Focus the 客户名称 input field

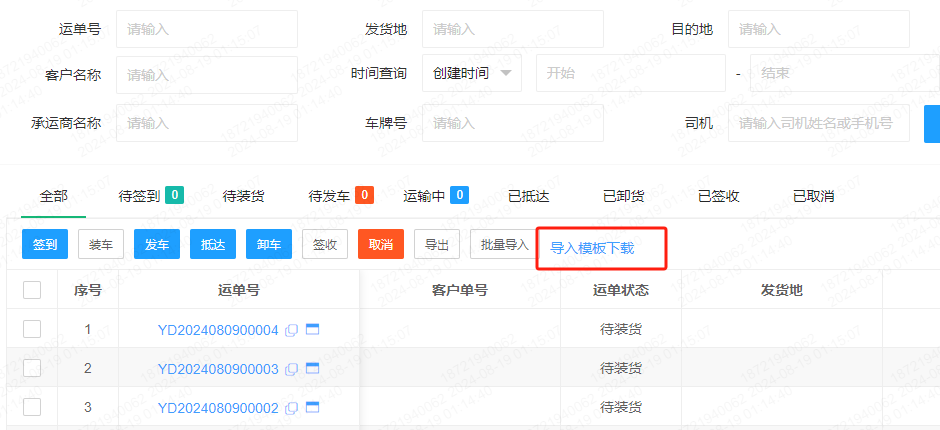207,75
